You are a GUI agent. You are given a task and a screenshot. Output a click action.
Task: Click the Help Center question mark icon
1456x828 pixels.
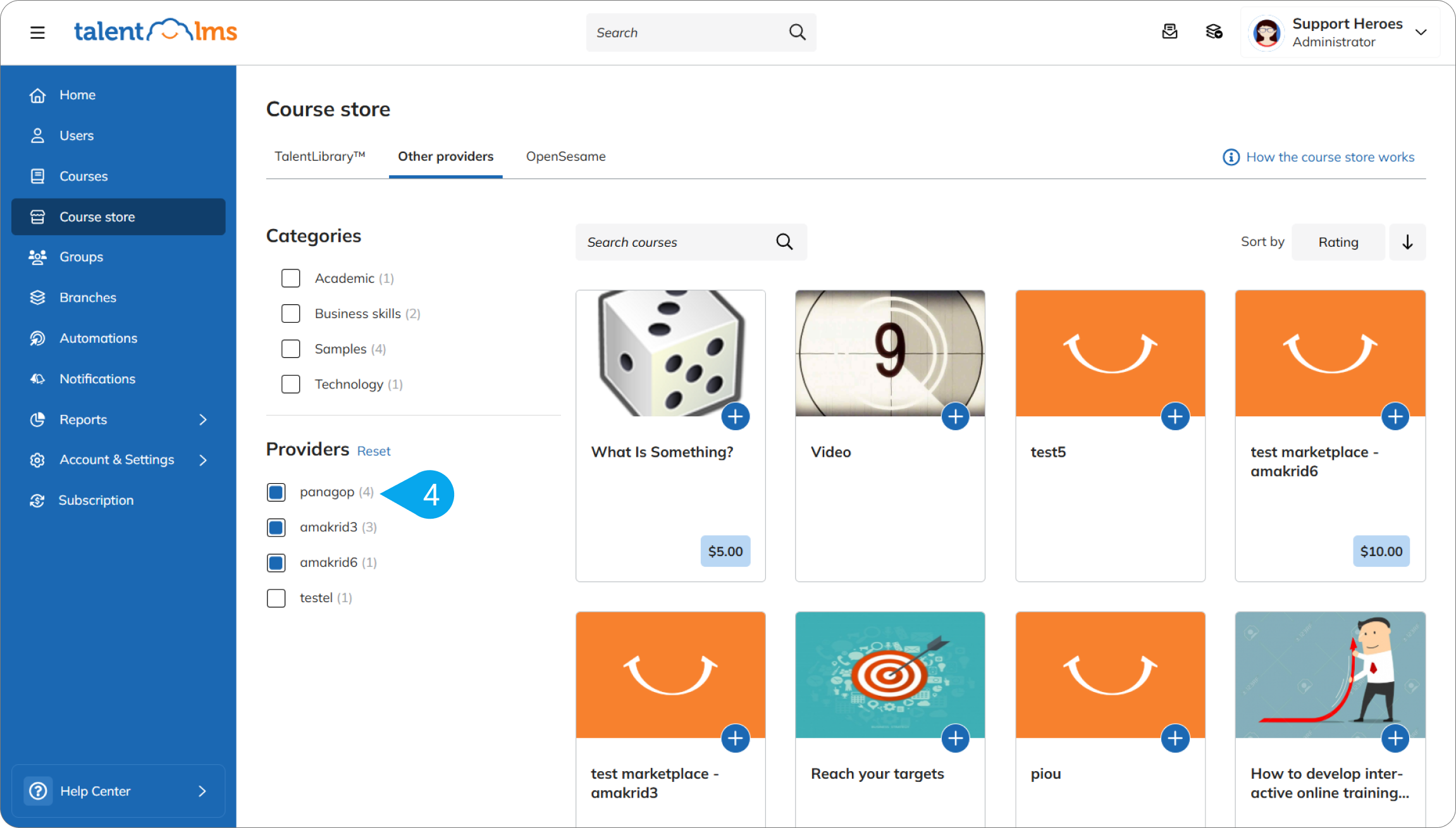coord(39,791)
